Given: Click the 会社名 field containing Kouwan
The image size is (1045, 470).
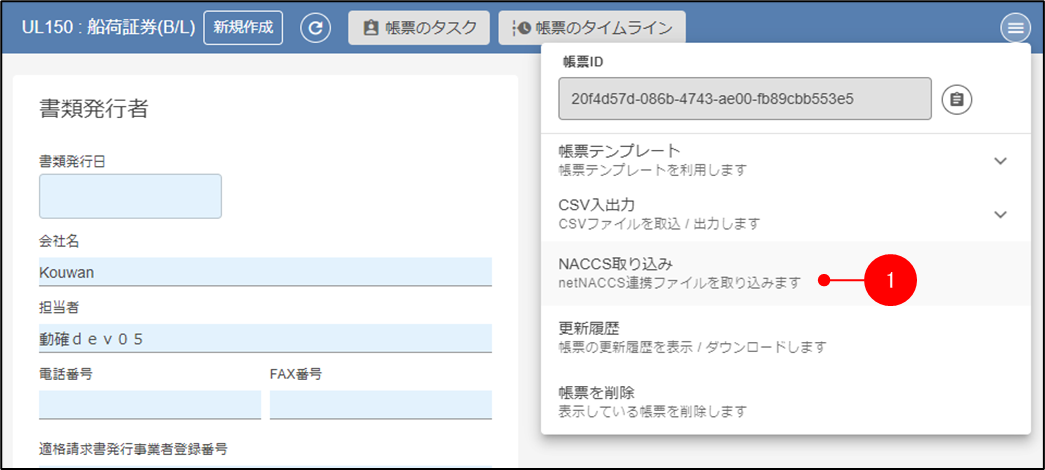Looking at the screenshot, I should point(265,272).
